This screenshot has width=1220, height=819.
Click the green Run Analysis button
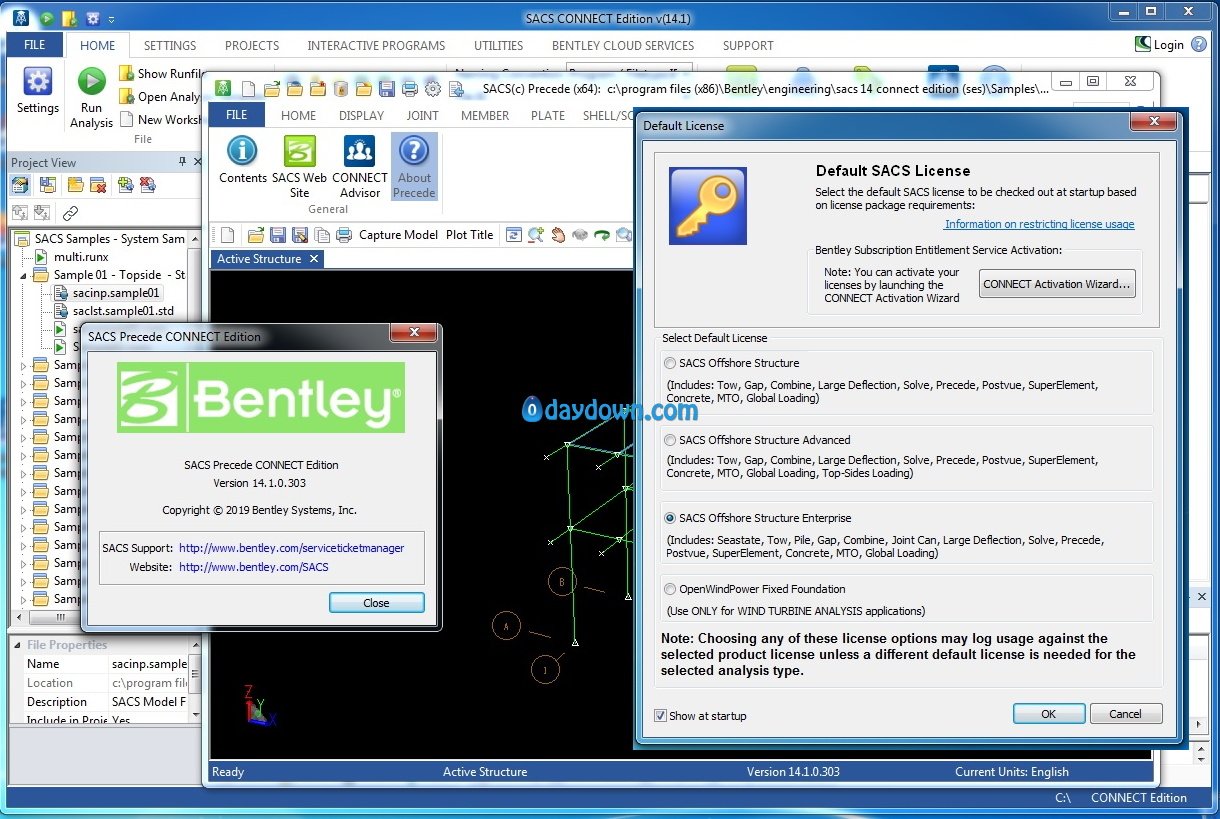(91, 98)
